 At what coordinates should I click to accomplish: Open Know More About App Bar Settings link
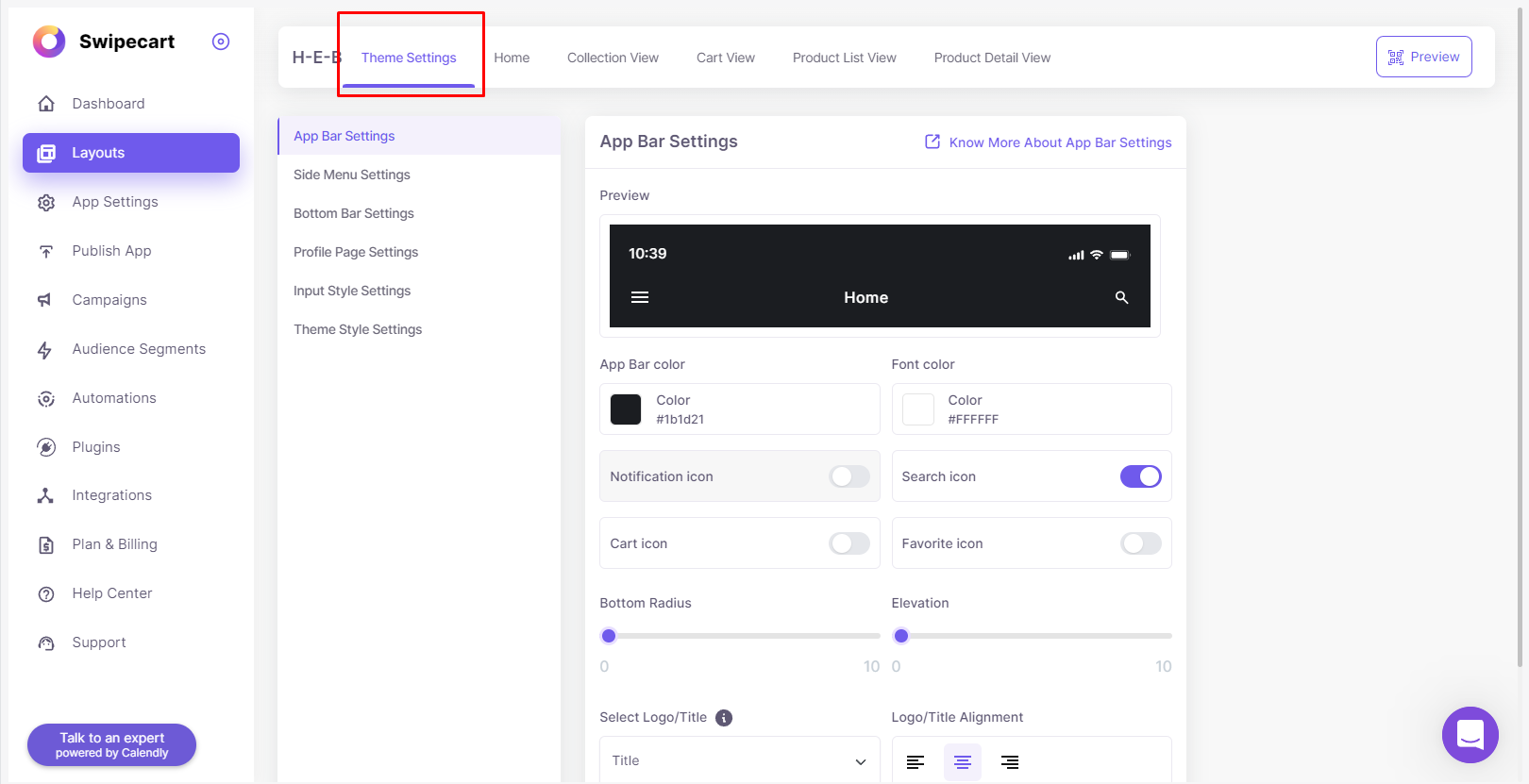coord(1049,142)
